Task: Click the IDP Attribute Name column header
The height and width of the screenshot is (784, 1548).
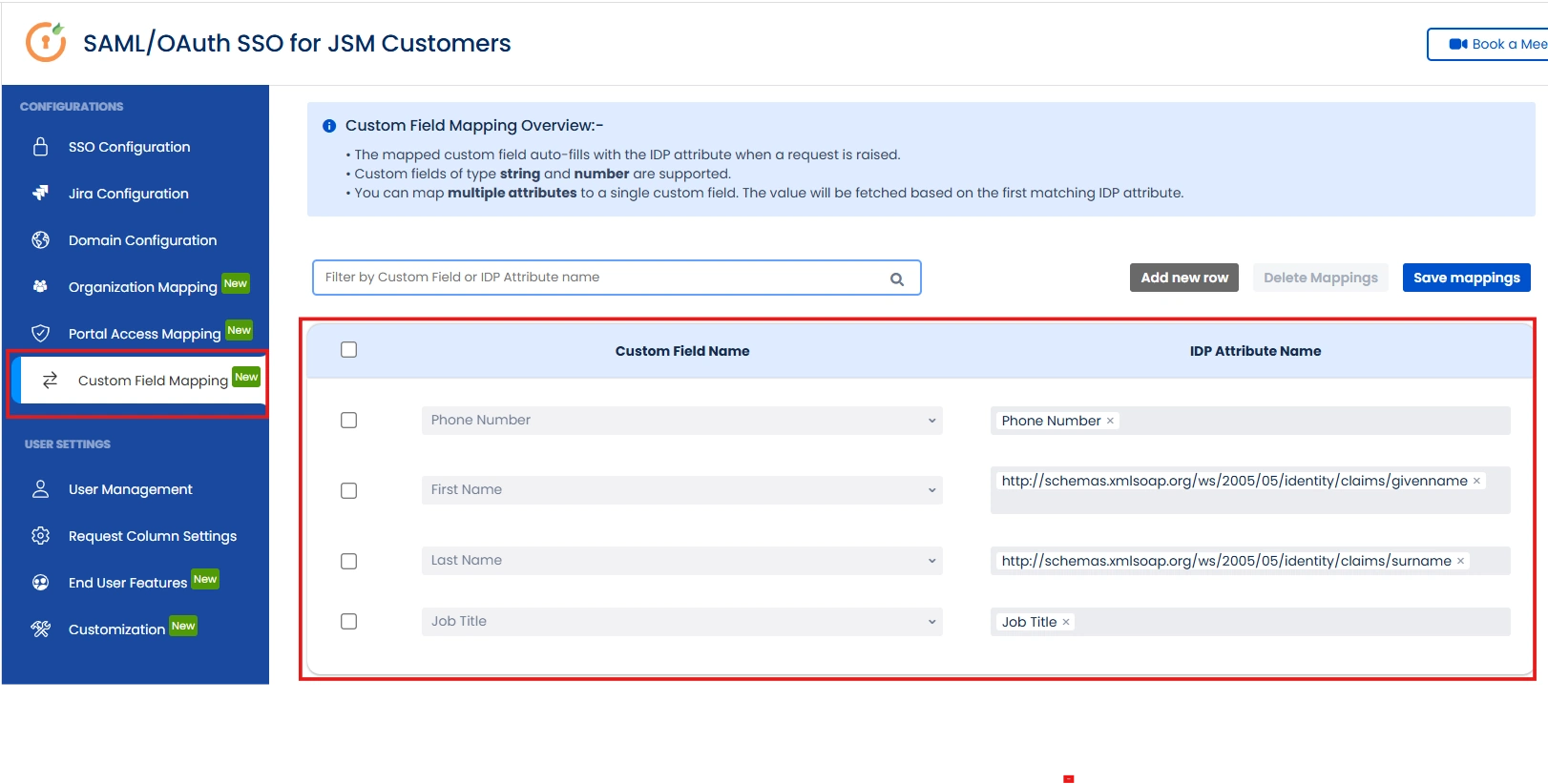Action: (x=1255, y=351)
